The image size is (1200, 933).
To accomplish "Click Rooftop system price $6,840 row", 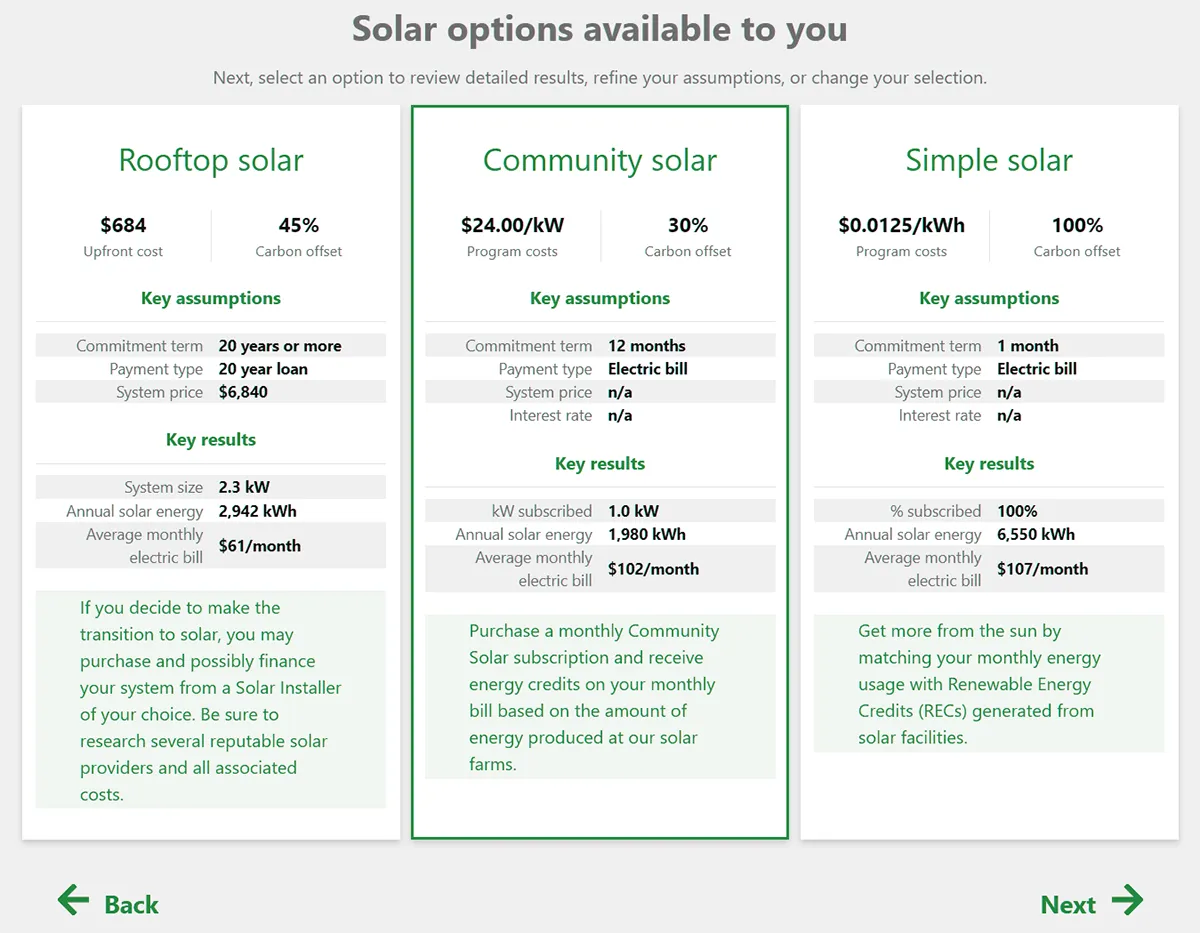I will (211, 392).
